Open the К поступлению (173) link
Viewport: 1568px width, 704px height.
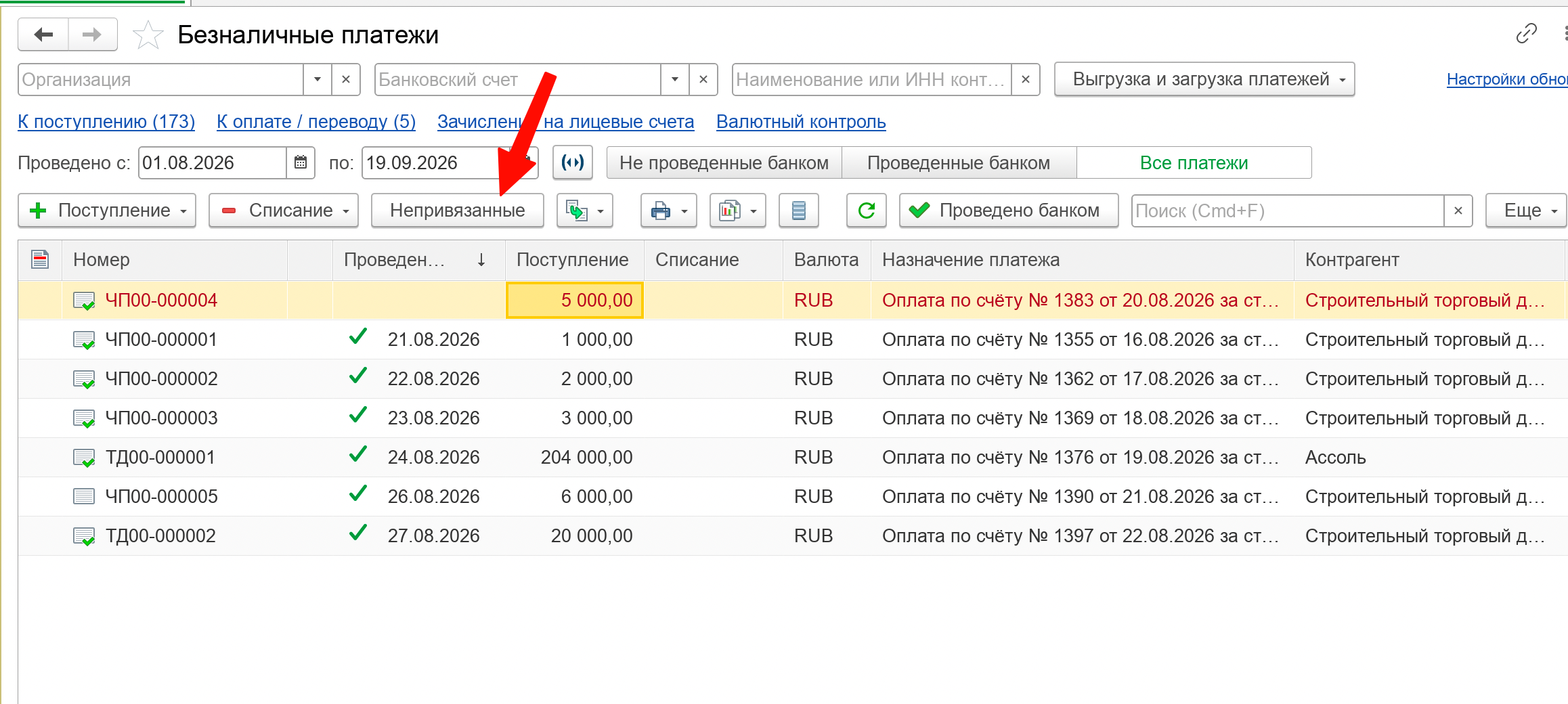[x=106, y=122]
